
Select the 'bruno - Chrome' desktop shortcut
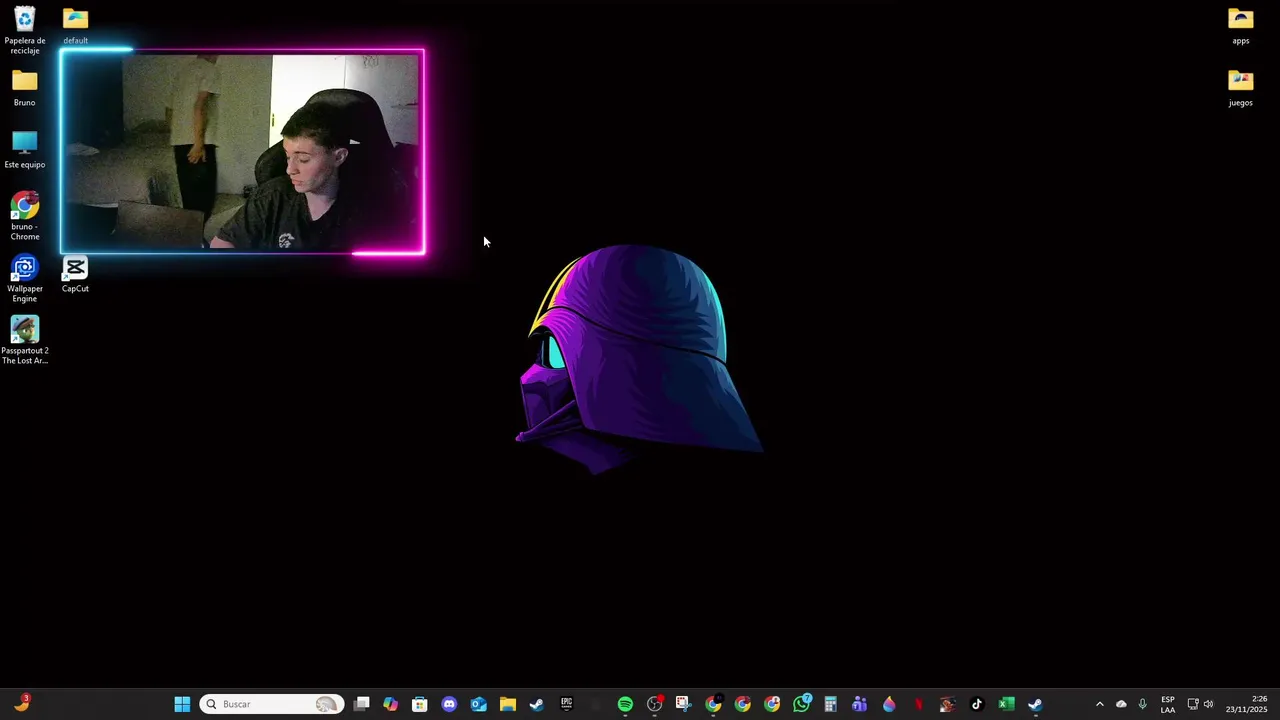[x=25, y=217]
